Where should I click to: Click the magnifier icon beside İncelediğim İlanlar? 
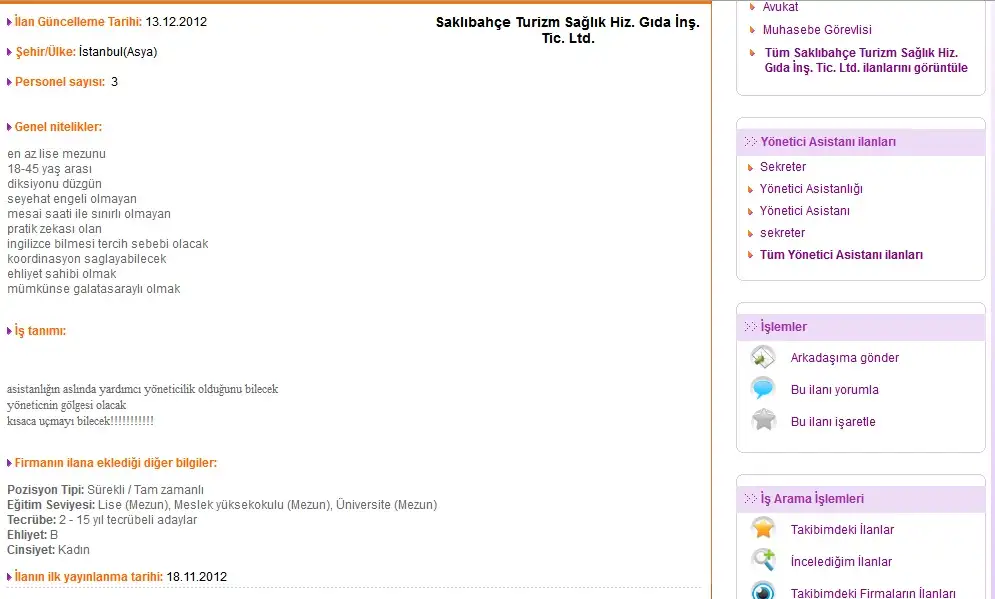tap(763, 560)
